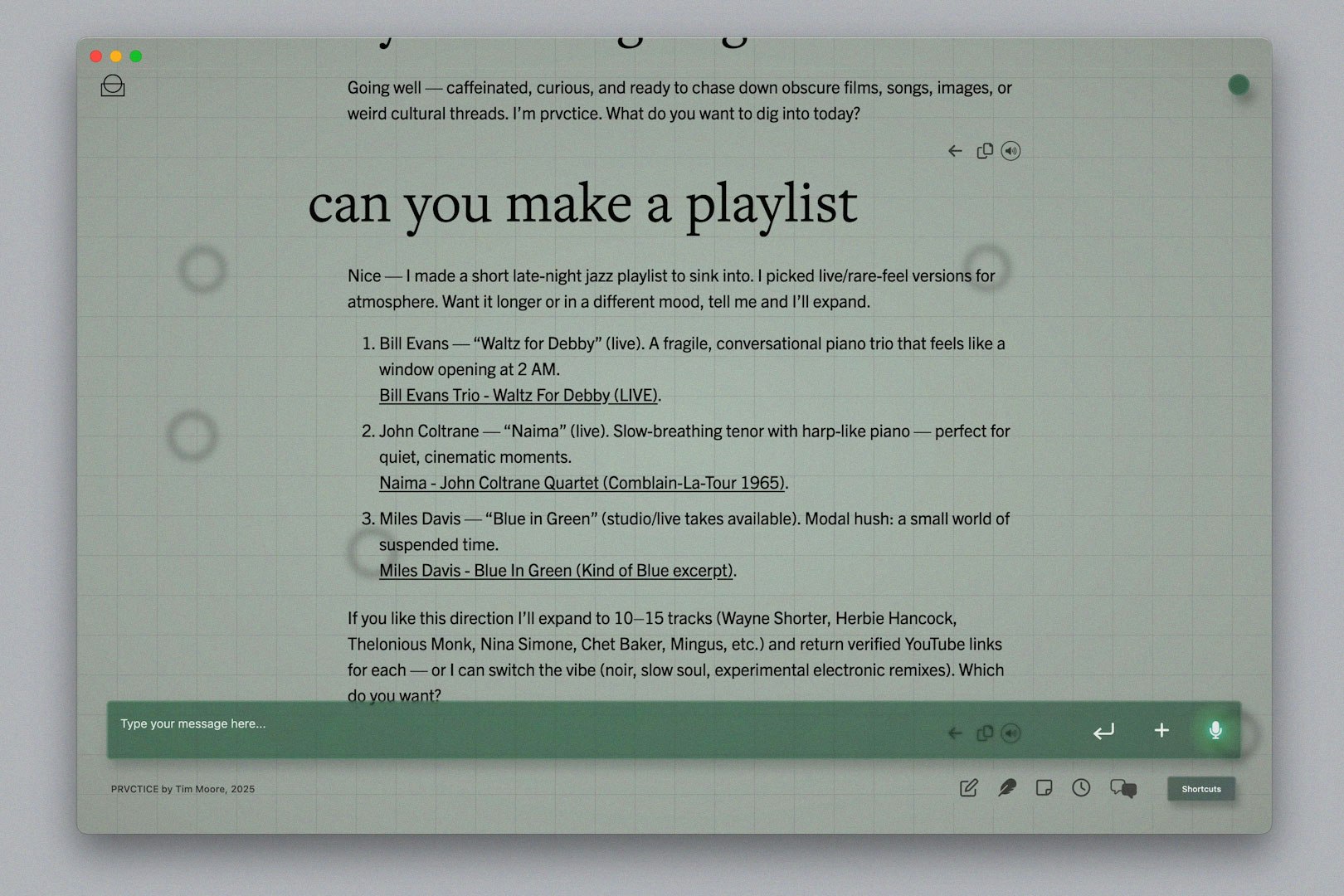The height and width of the screenshot is (896, 1344).
Task: Click the 'can you make a playlist' heading
Action: click(582, 205)
